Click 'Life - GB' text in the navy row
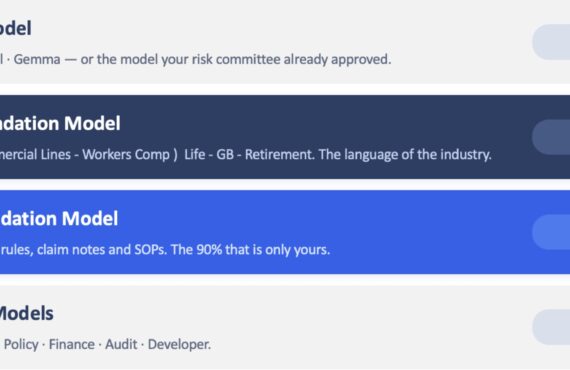The image size is (570, 370). pyautogui.click(x=209, y=154)
